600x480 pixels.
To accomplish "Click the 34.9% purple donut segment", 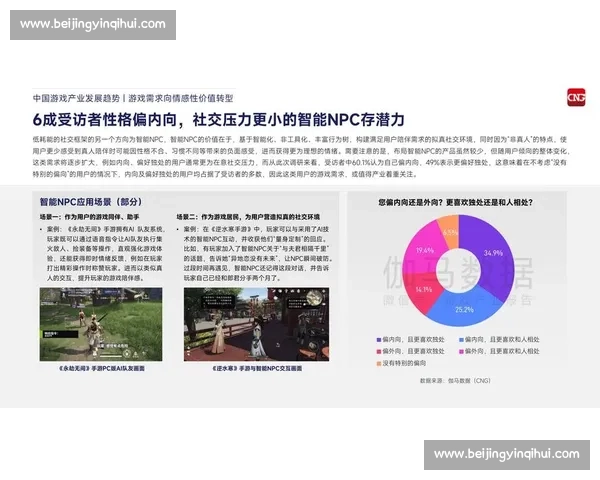I will [492, 253].
